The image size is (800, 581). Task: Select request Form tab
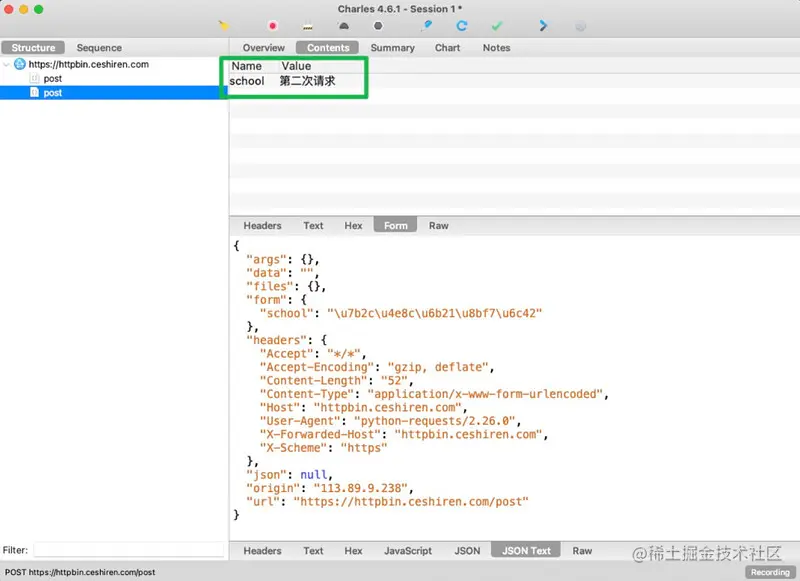(x=395, y=225)
